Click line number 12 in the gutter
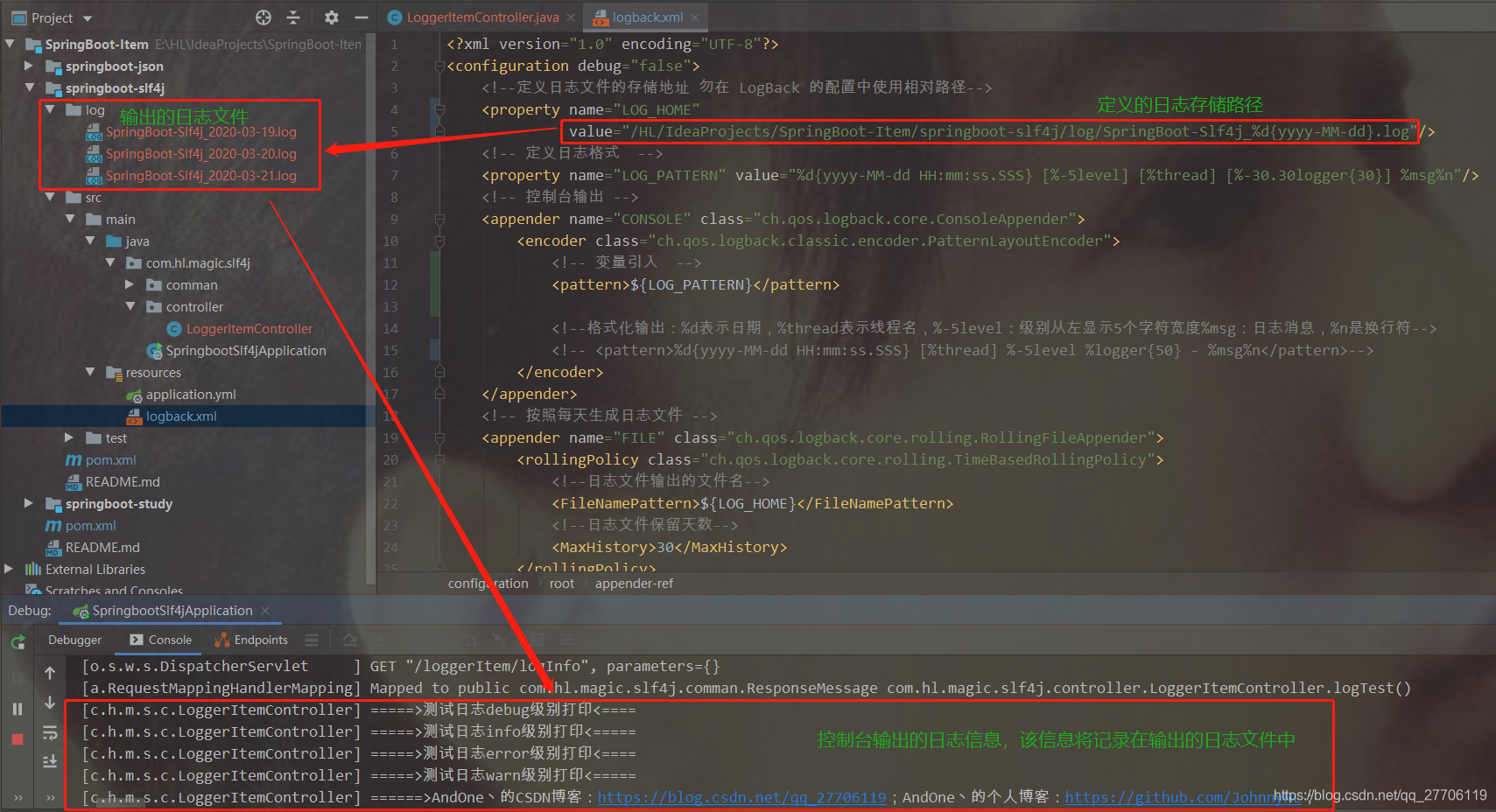The image size is (1496, 812). coord(390,284)
